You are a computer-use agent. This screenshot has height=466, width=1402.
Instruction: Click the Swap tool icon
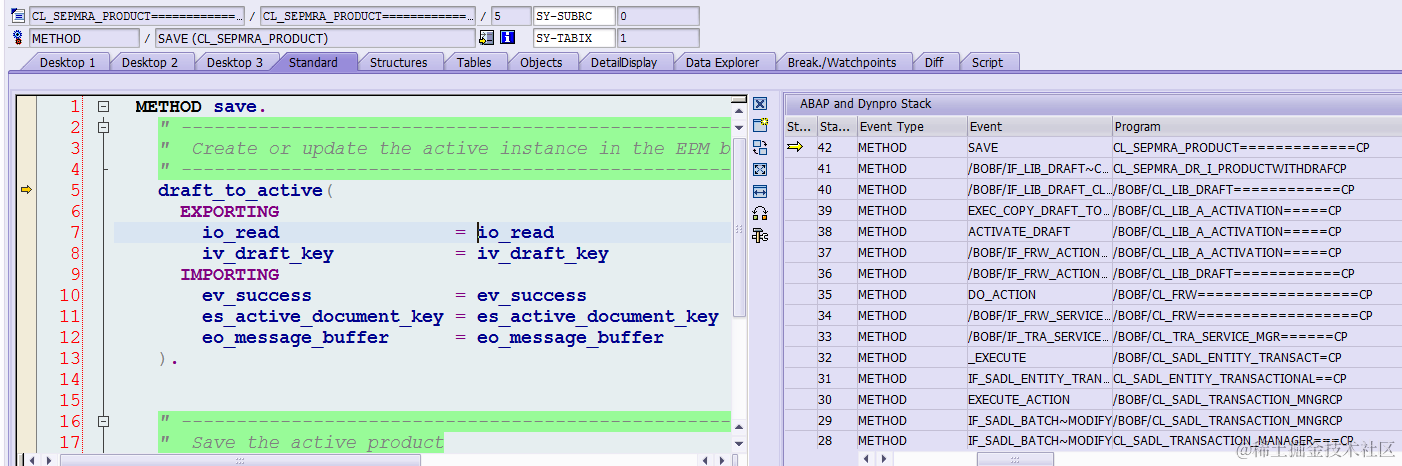760,213
